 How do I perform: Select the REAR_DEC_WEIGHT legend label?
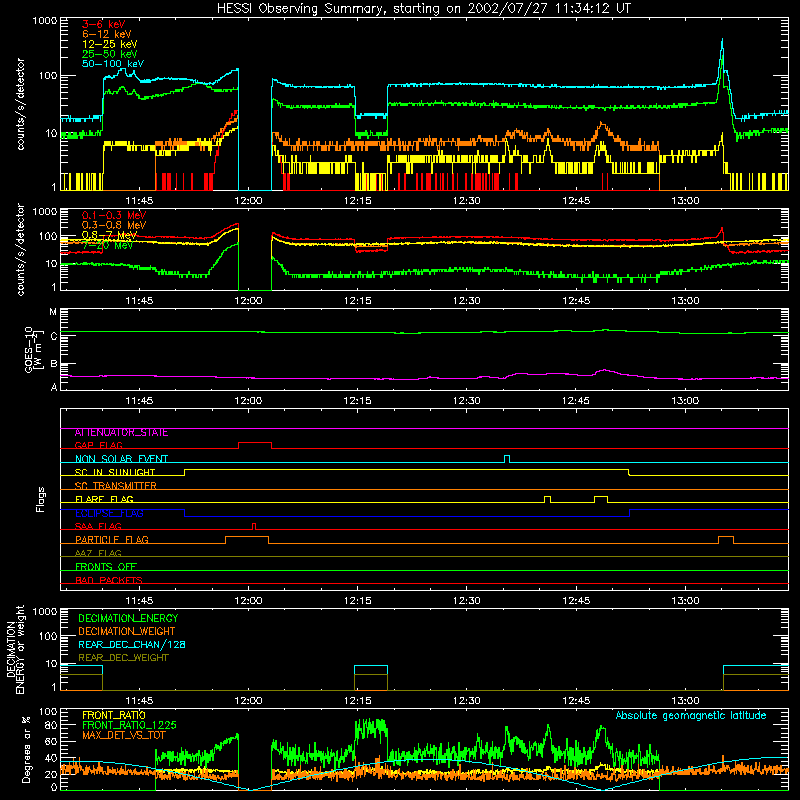click(123, 658)
